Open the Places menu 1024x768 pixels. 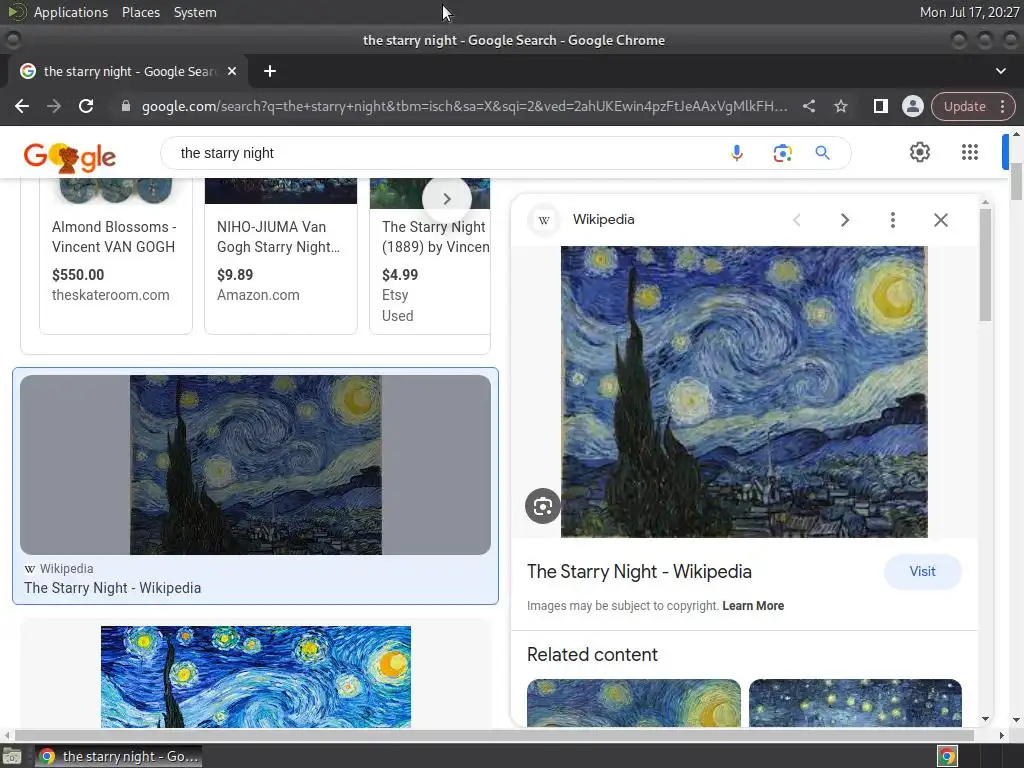pos(140,12)
